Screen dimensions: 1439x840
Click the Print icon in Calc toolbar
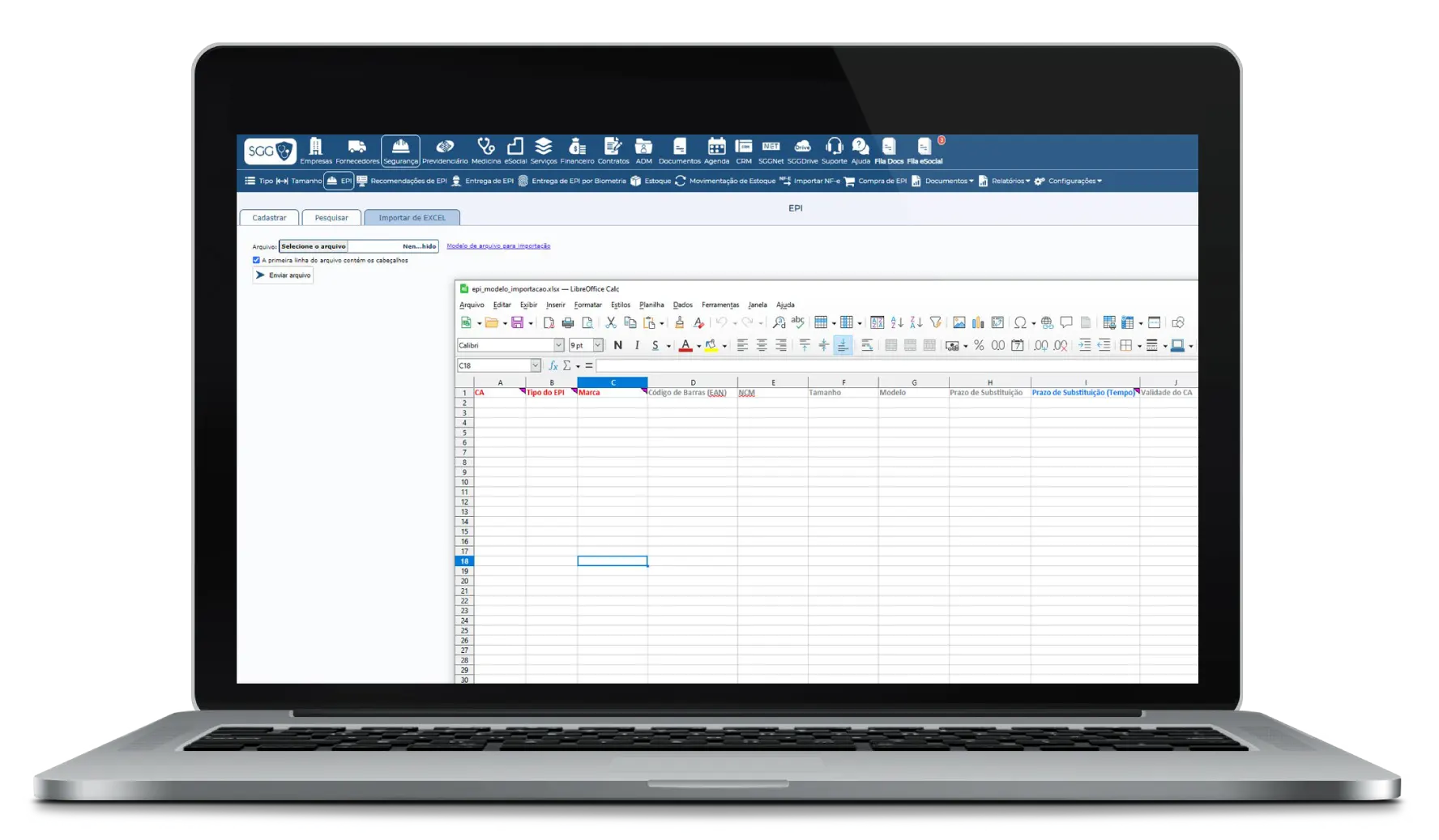568,322
